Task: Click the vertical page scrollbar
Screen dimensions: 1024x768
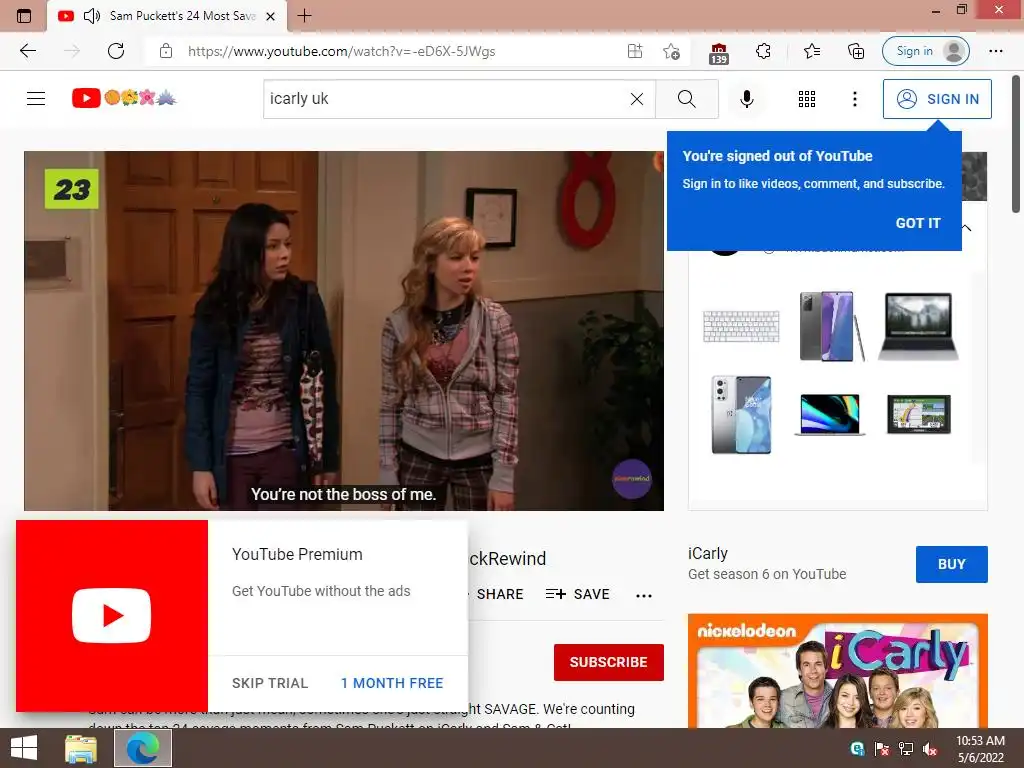Action: coord(1016,144)
